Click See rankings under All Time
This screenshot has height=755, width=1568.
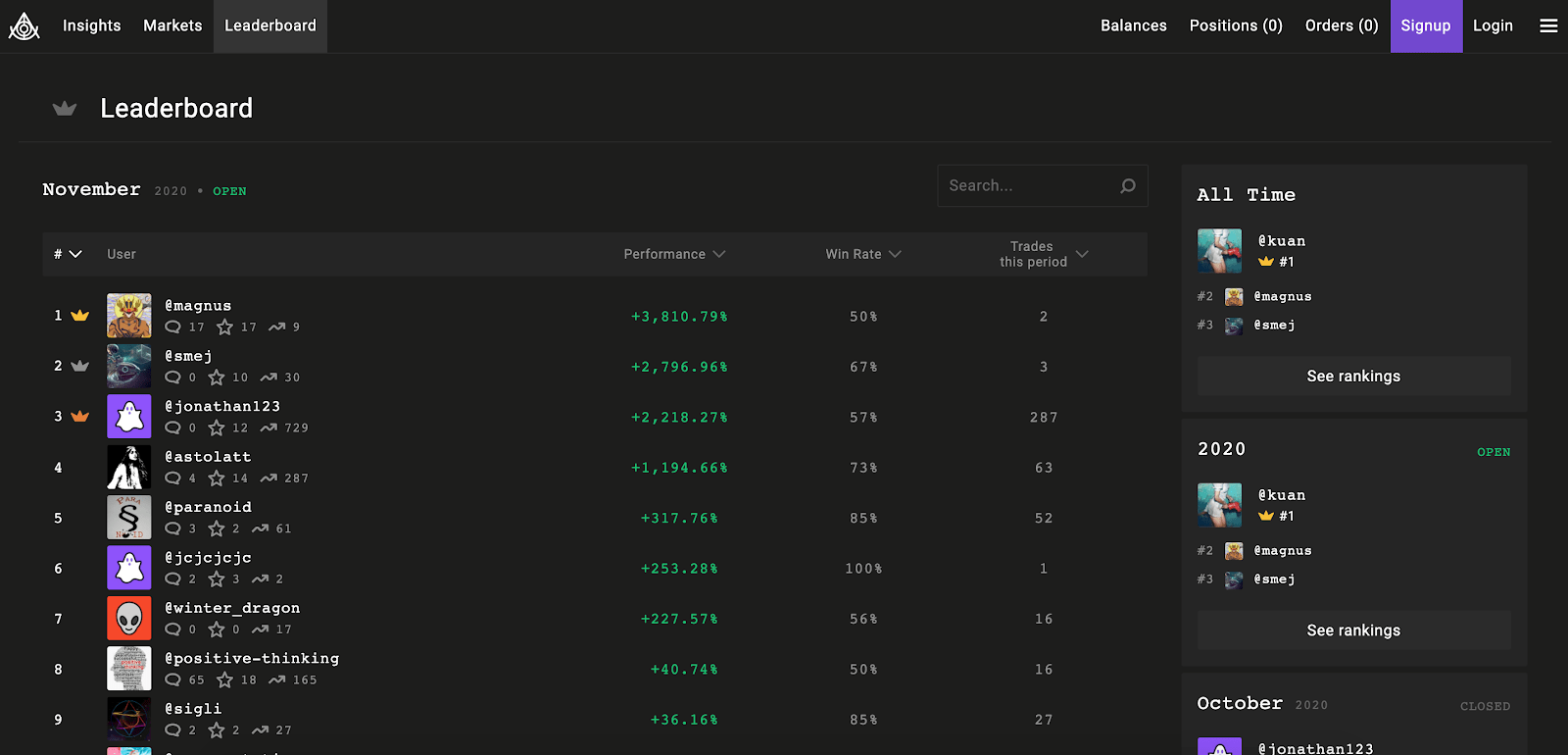tap(1353, 377)
